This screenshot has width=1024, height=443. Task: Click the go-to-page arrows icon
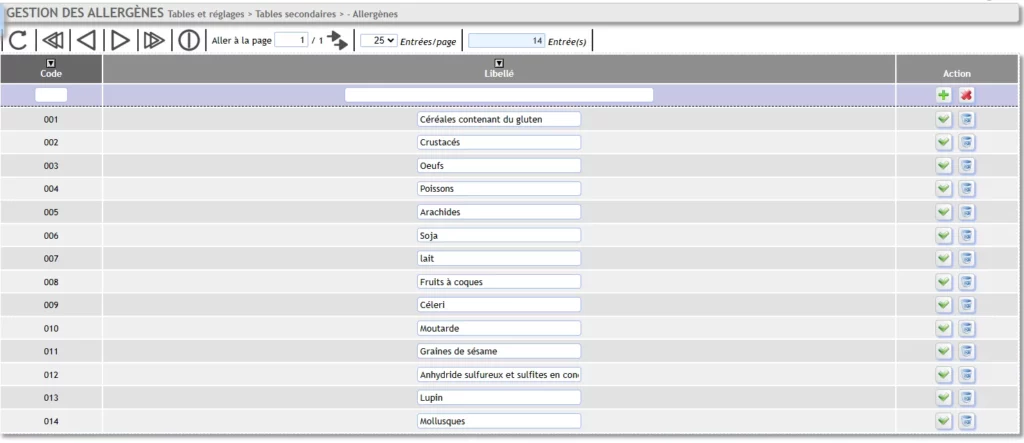338,40
